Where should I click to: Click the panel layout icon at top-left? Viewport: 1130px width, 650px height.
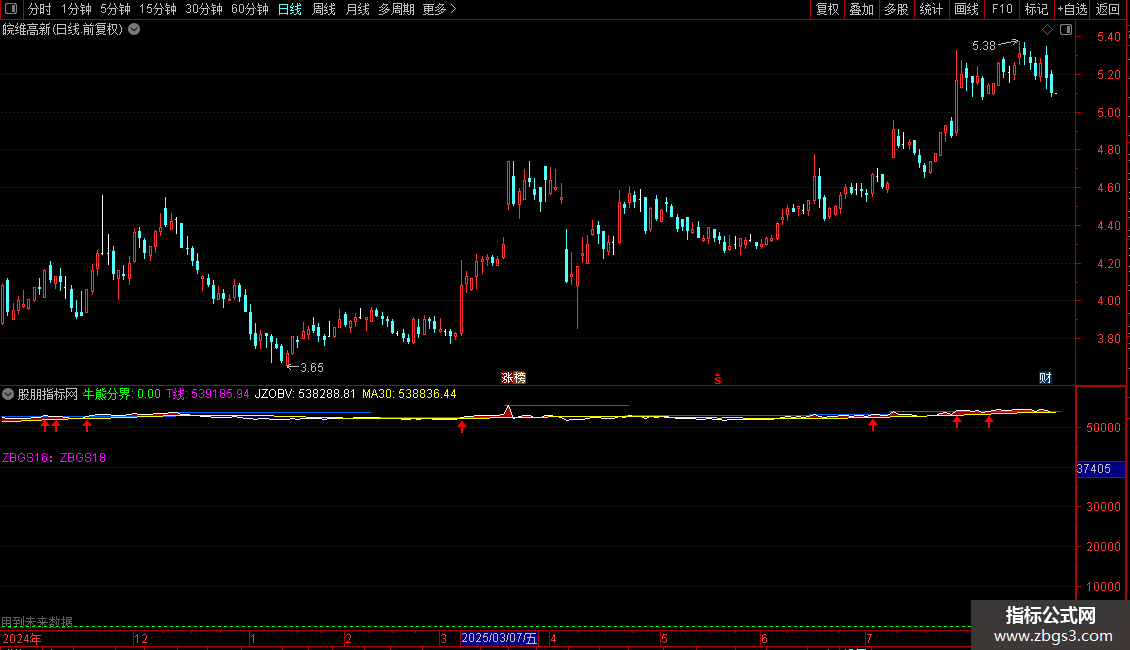(11, 9)
